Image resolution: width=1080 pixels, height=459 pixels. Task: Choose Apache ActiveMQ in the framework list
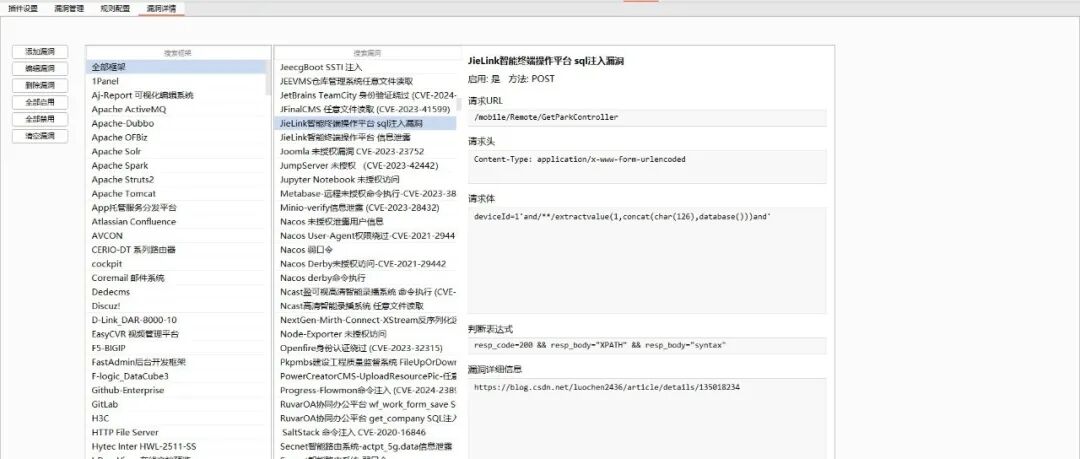pos(176,109)
